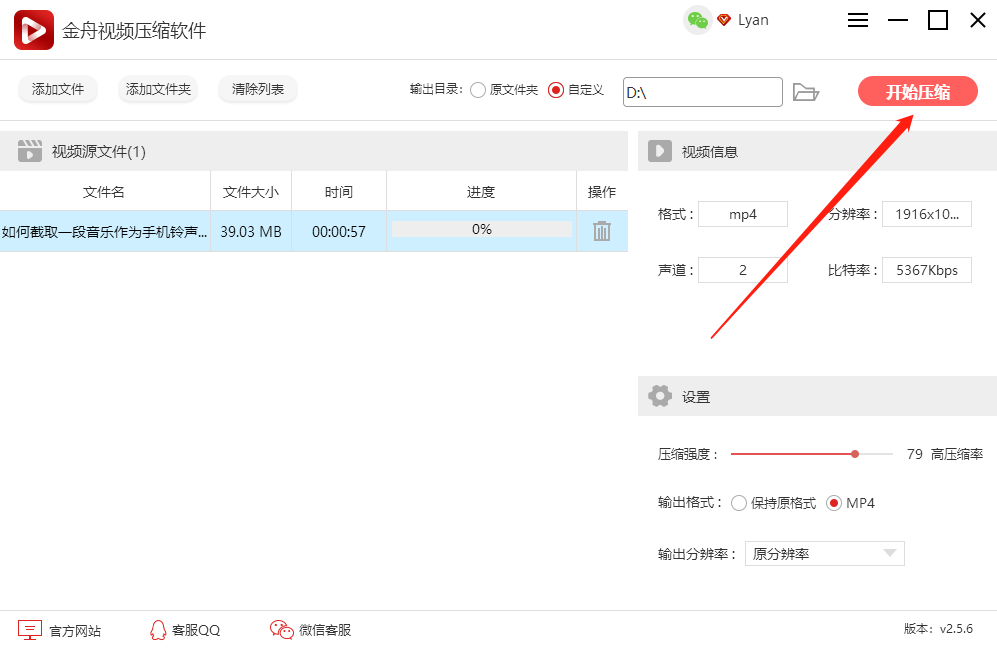Click the VIP diamond badge icon

(724, 20)
